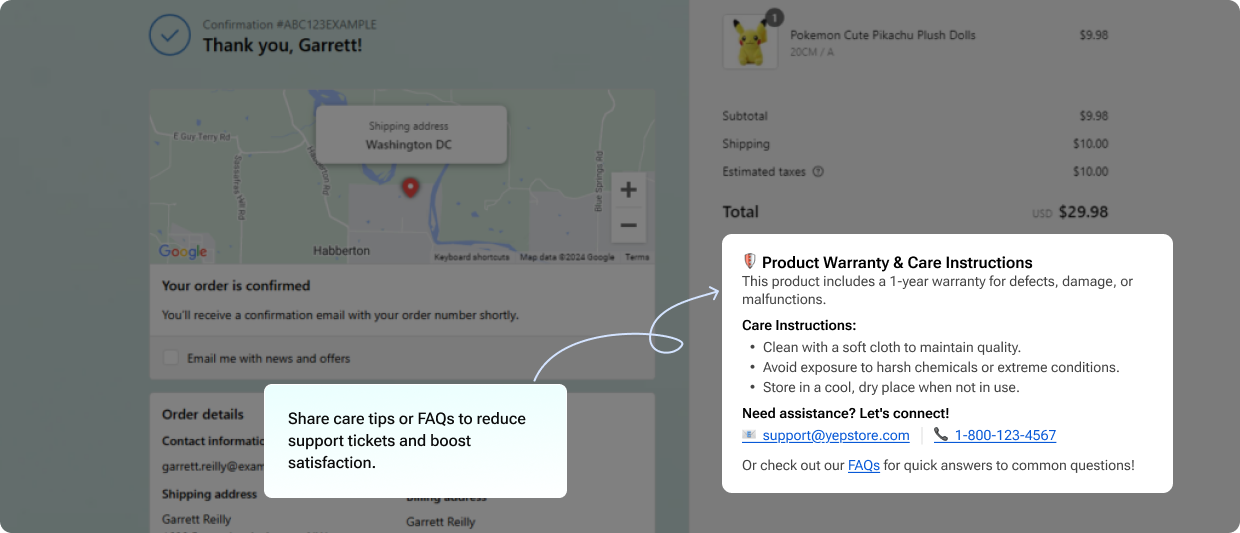Click the Google logo on the map
Screen dimensions: 1240x533
(x=183, y=251)
